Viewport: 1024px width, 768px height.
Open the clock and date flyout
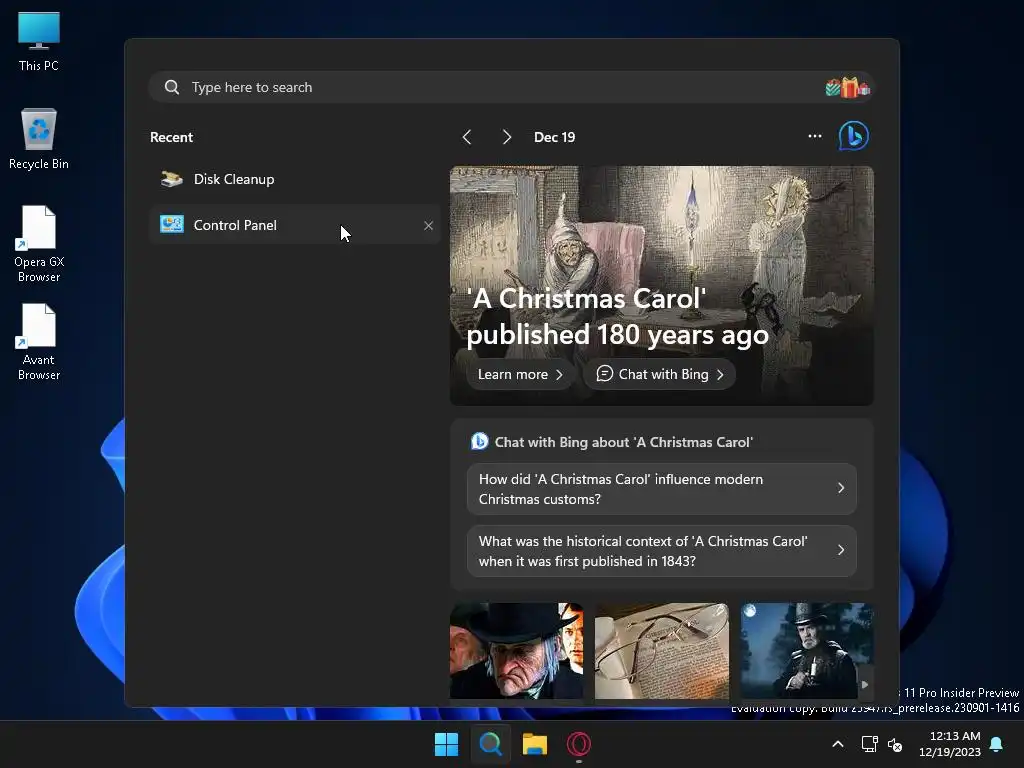[950, 744]
